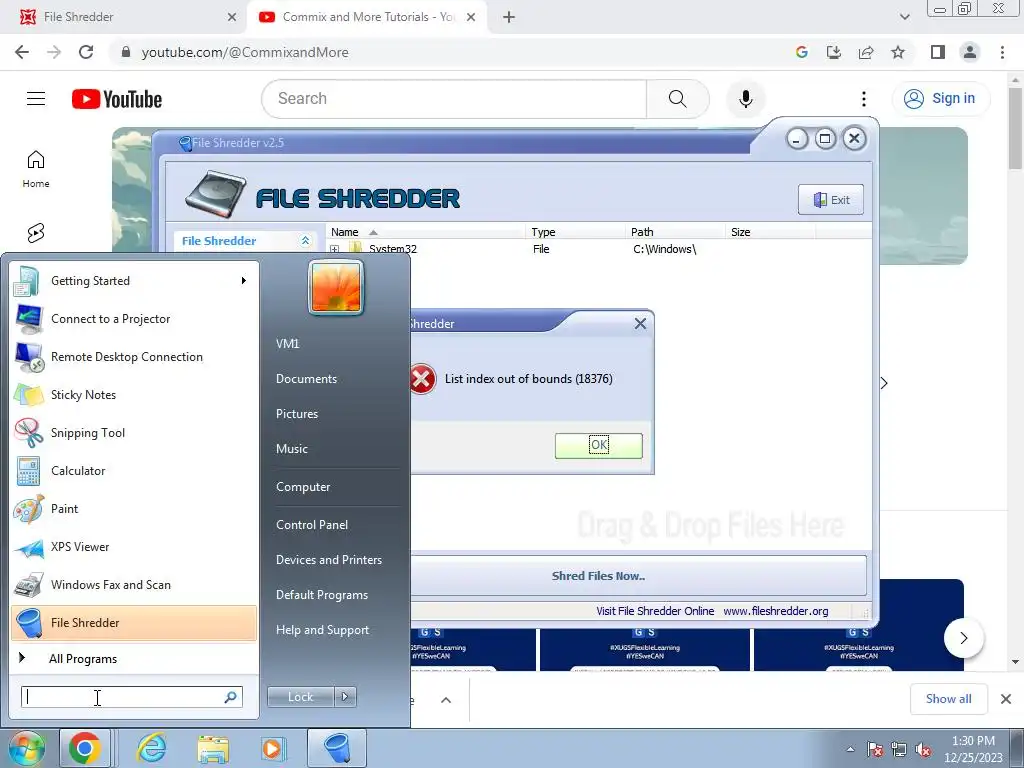Open shutdown options arrow beside Lock

tap(345, 697)
